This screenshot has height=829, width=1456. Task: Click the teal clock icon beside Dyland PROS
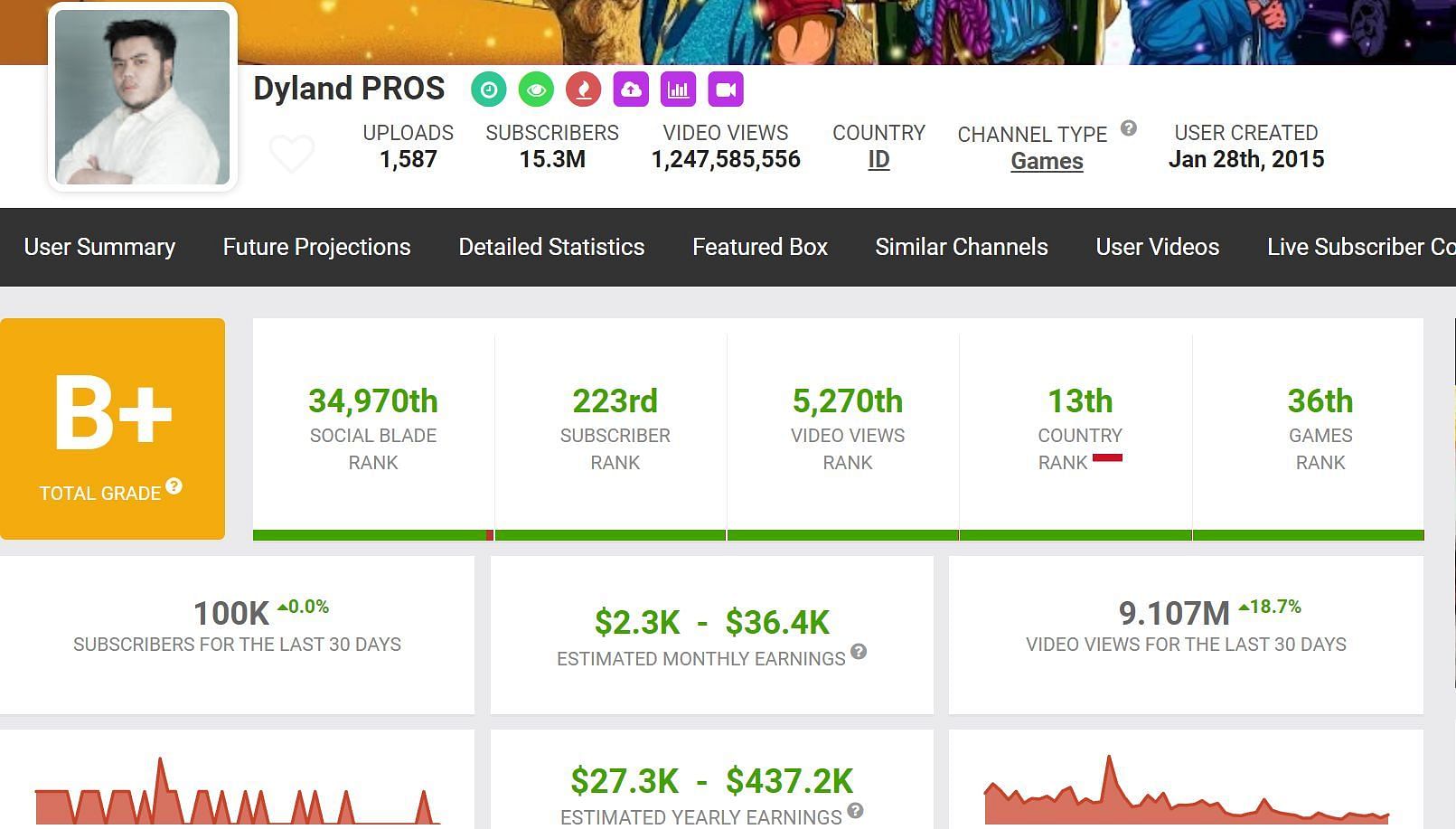(489, 89)
